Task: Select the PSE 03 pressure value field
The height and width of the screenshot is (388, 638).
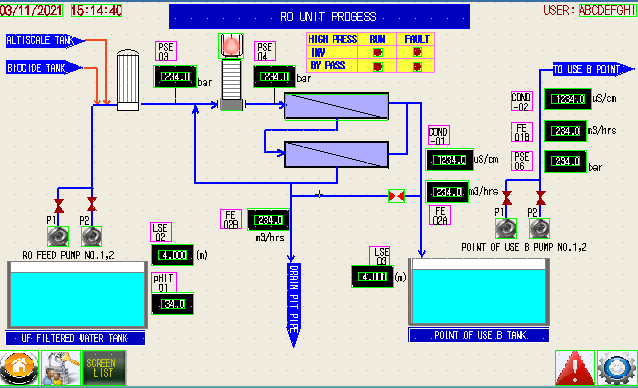Action: (175, 76)
